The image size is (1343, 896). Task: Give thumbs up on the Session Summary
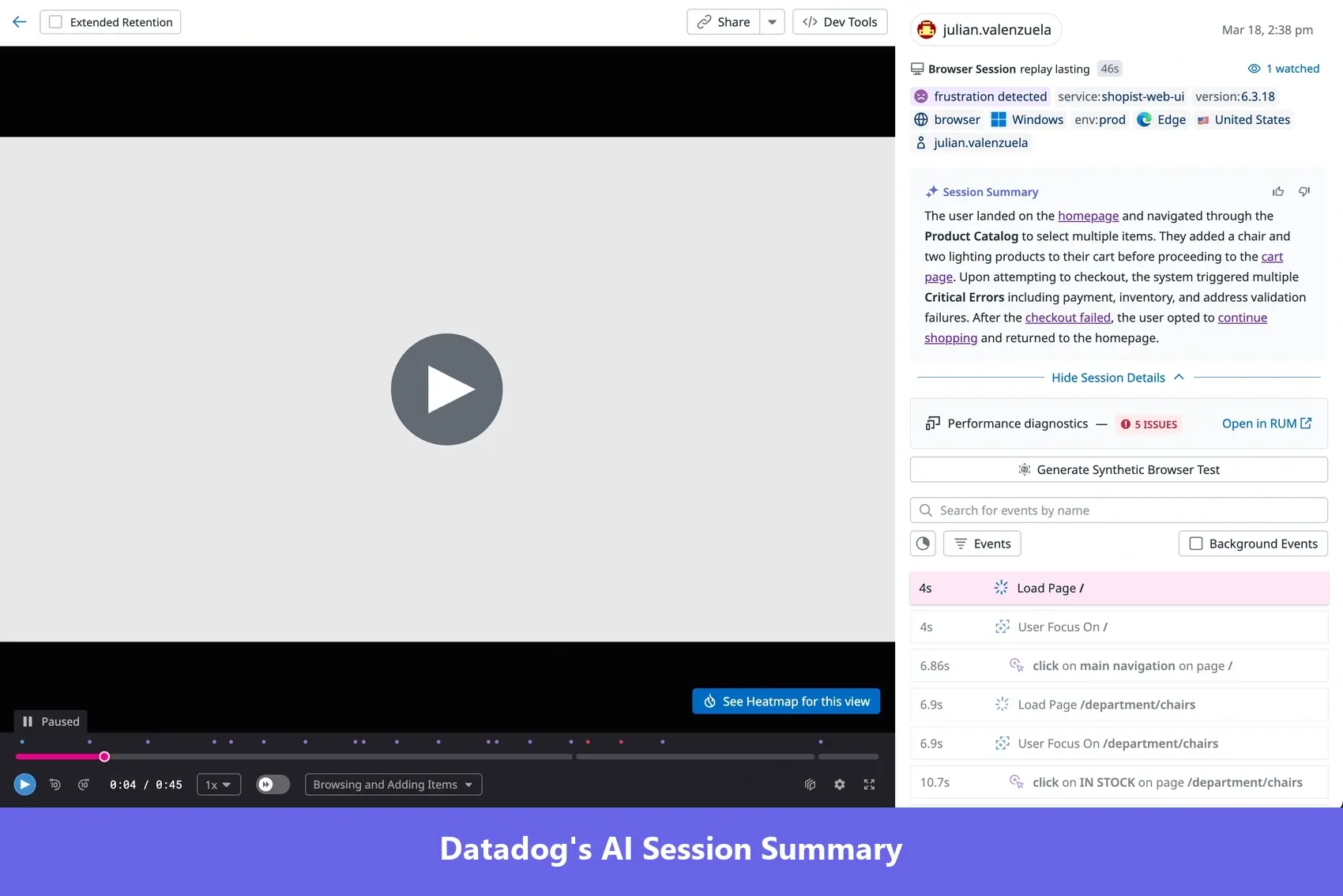(1278, 192)
